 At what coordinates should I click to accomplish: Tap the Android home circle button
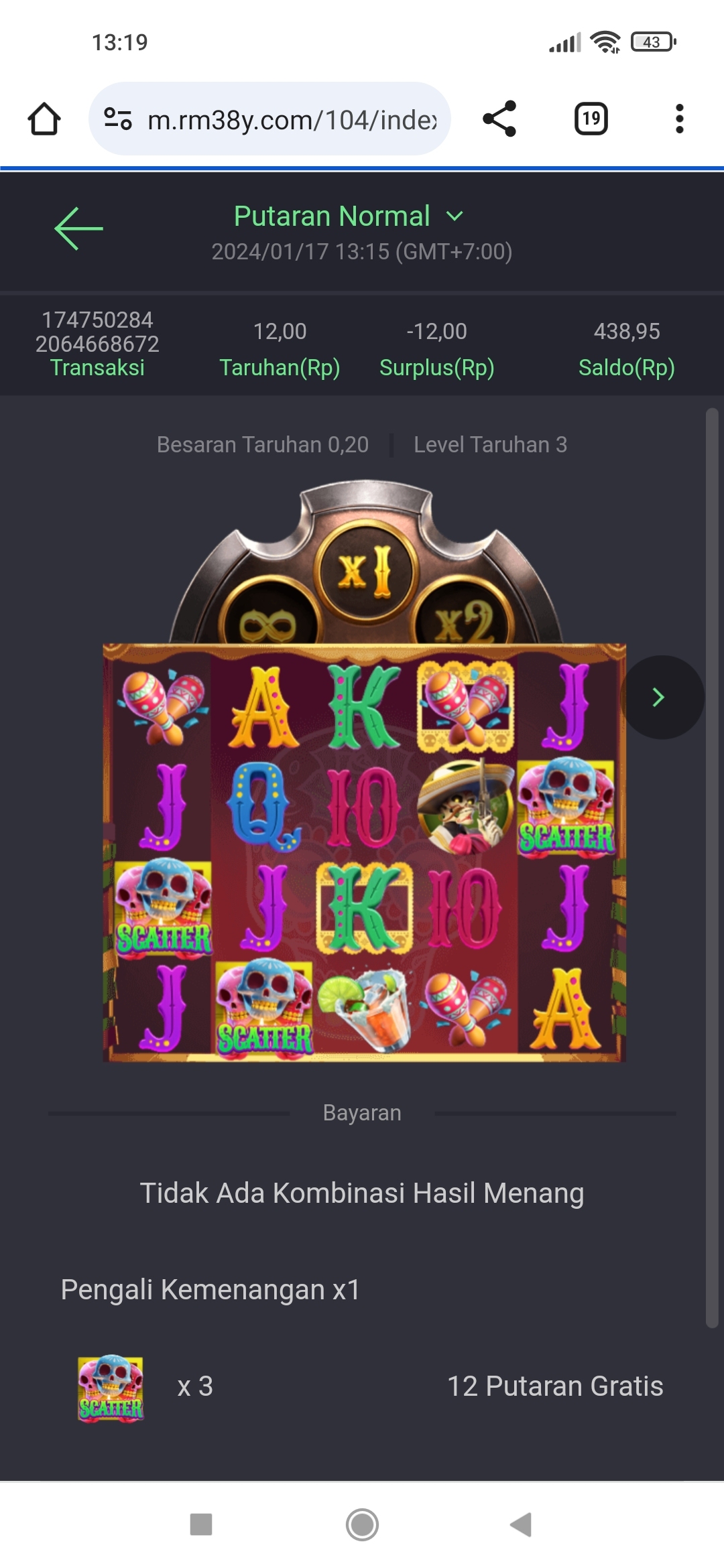(x=362, y=1524)
